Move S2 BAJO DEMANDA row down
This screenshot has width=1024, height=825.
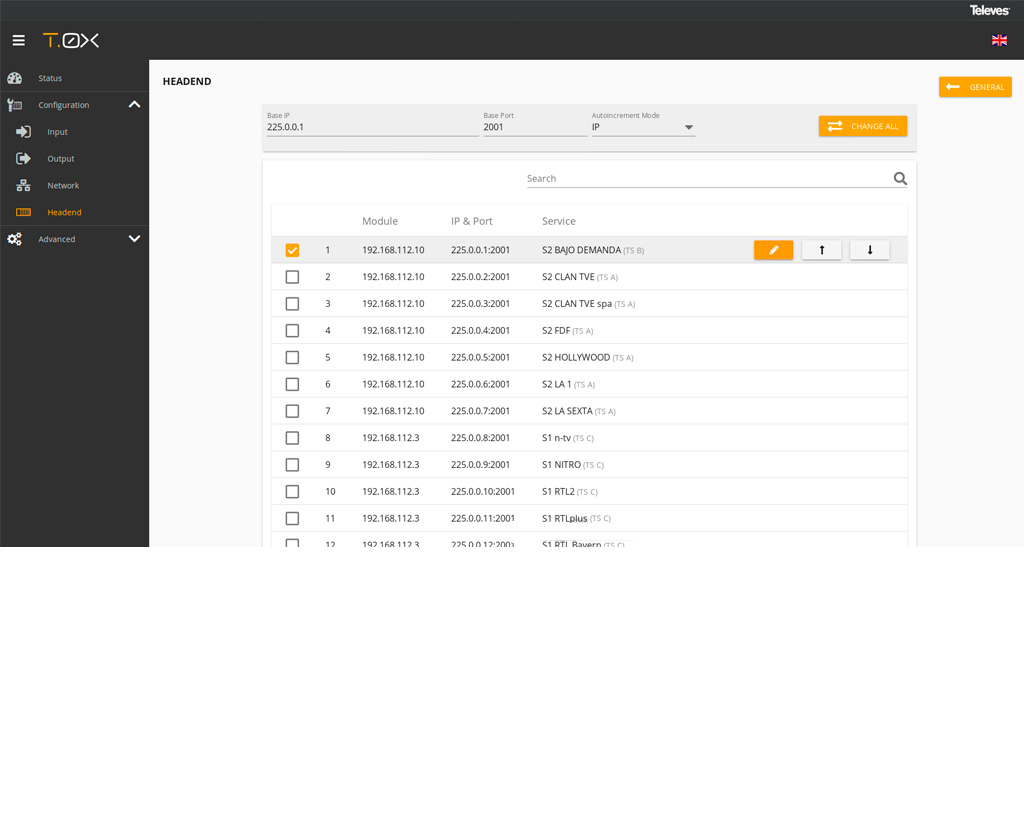tap(870, 250)
